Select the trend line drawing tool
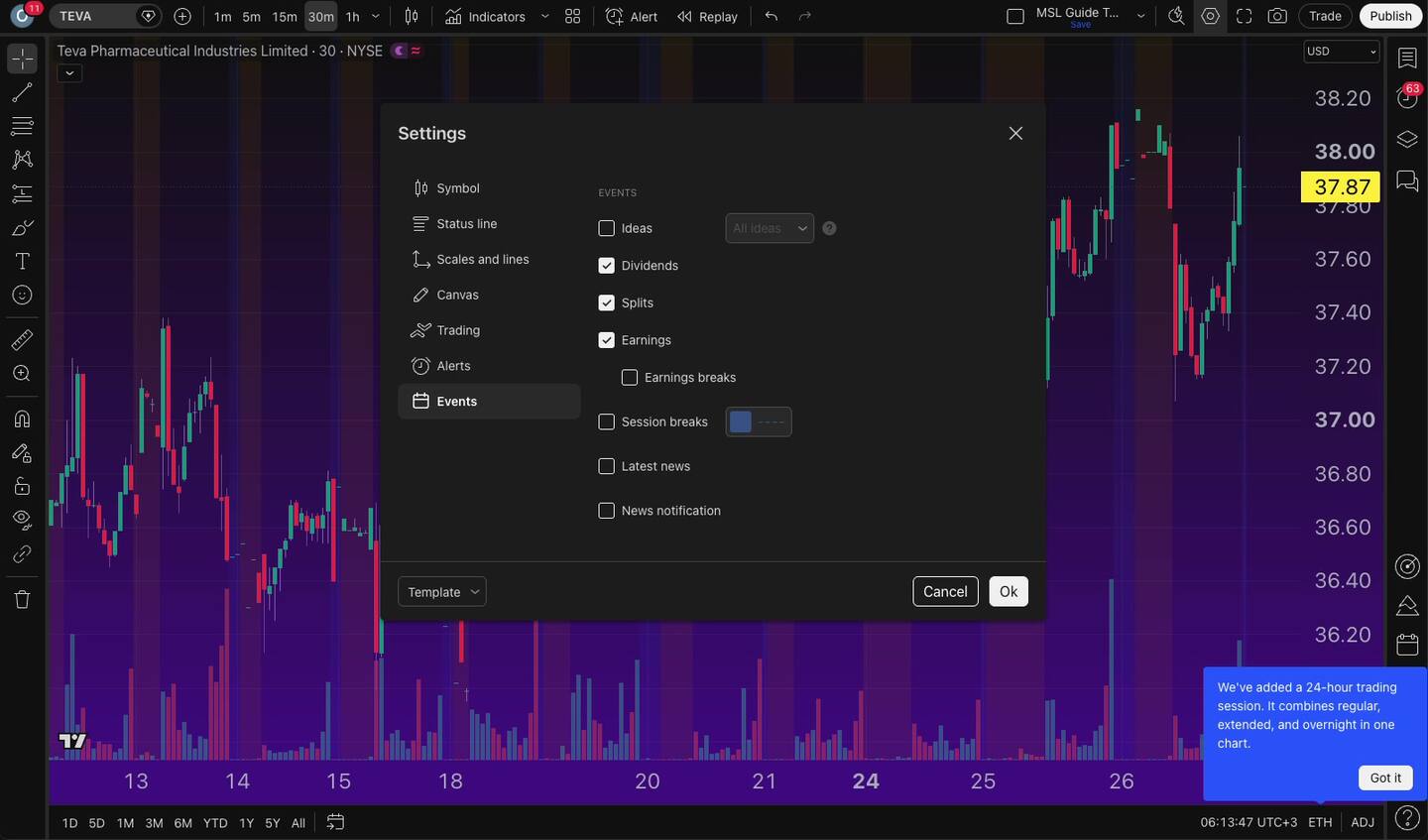Image resolution: width=1428 pixels, height=840 pixels. click(22, 92)
